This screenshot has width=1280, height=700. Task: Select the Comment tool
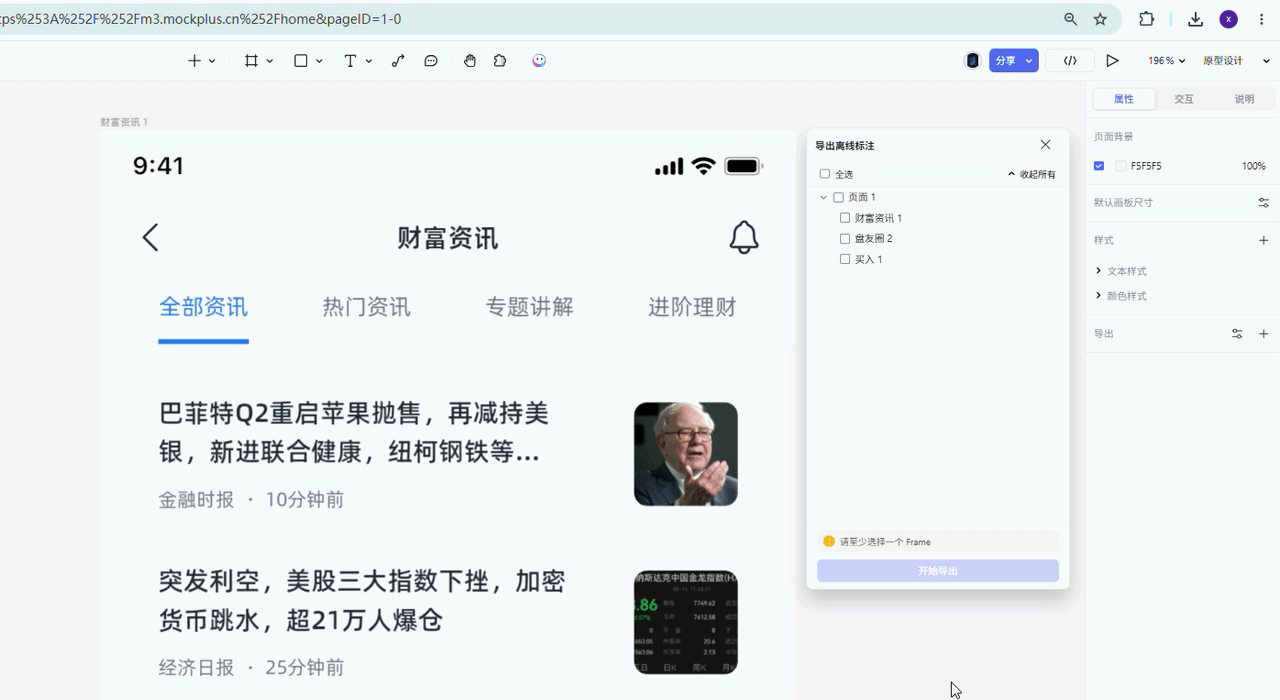[431, 61]
